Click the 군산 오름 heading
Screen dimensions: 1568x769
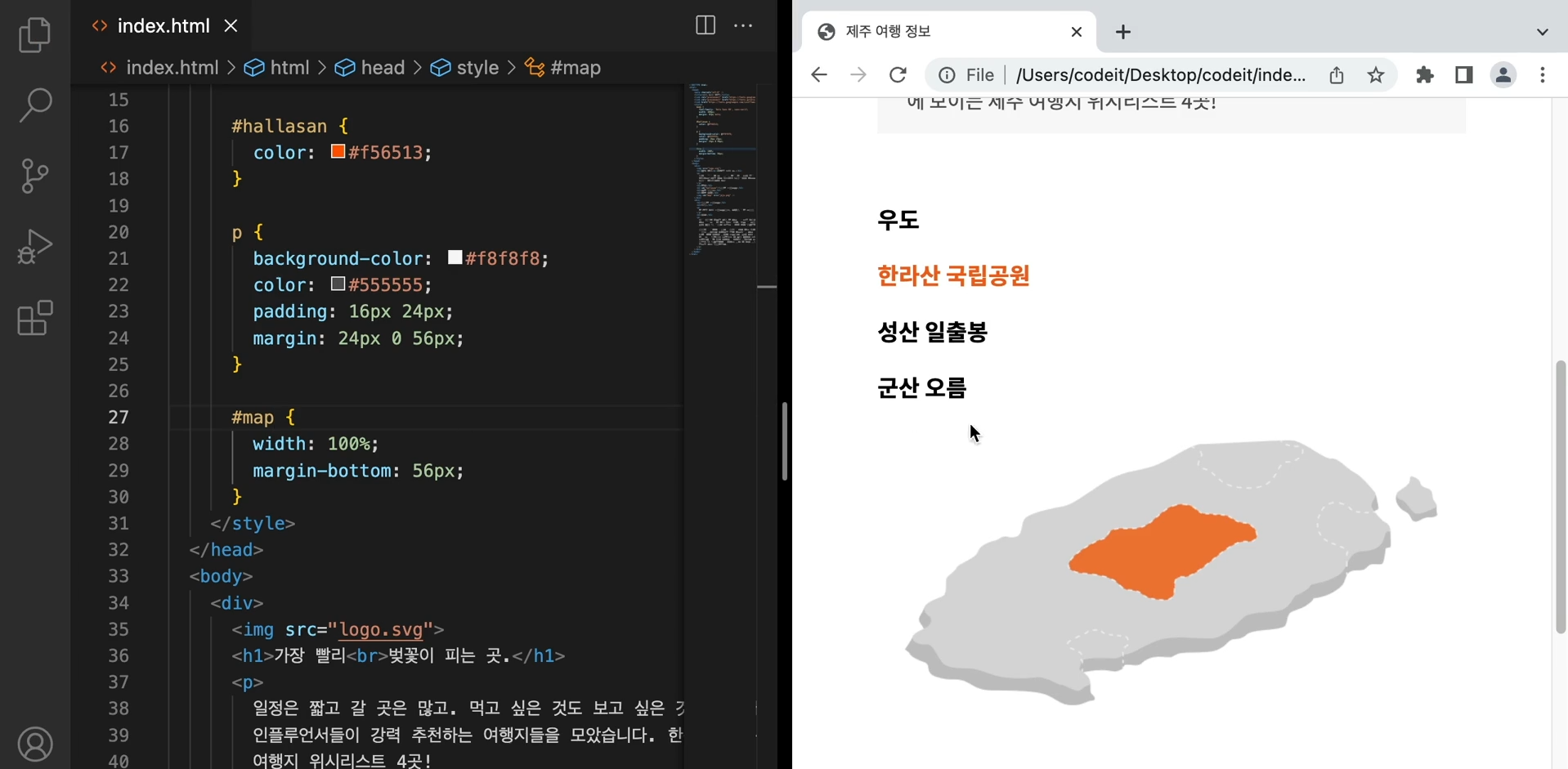921,387
